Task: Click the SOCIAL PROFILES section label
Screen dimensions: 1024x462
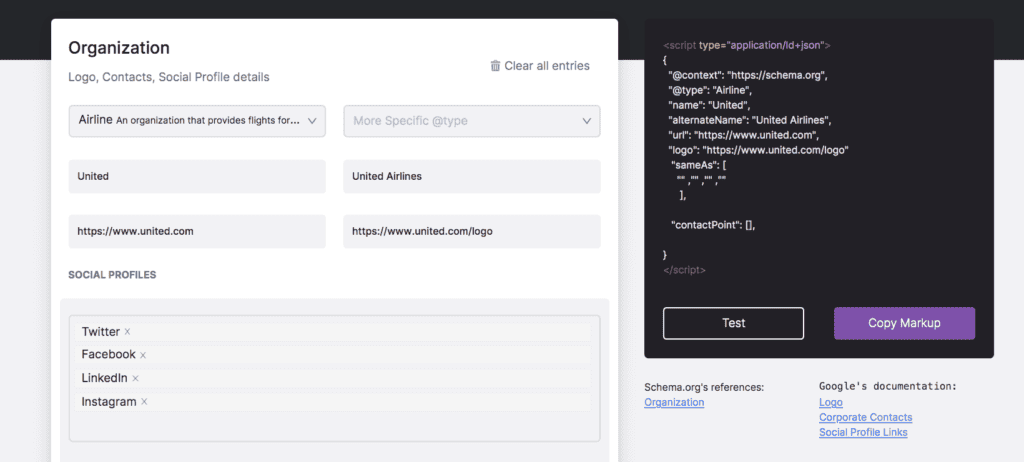Action: (x=112, y=275)
